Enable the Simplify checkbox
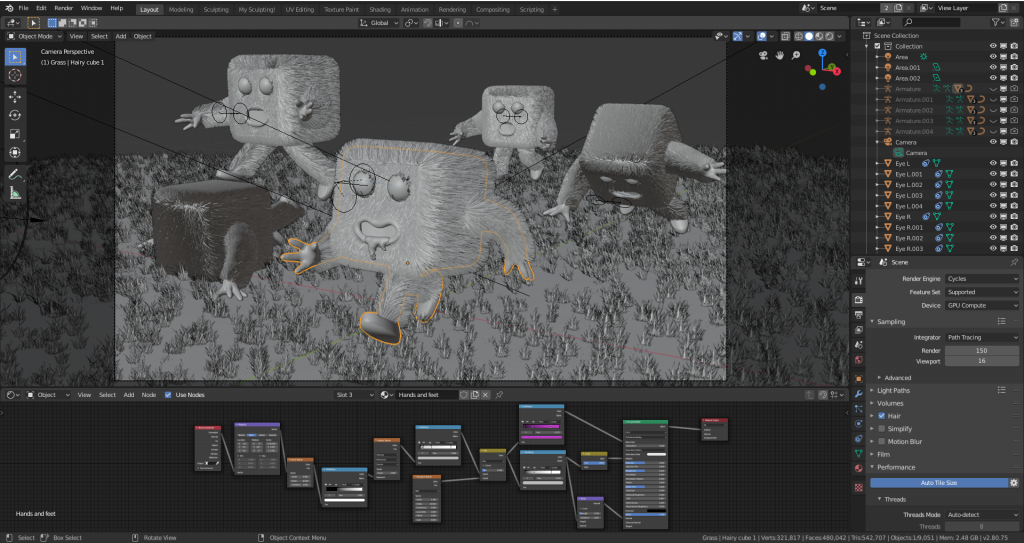 pyautogui.click(x=880, y=428)
